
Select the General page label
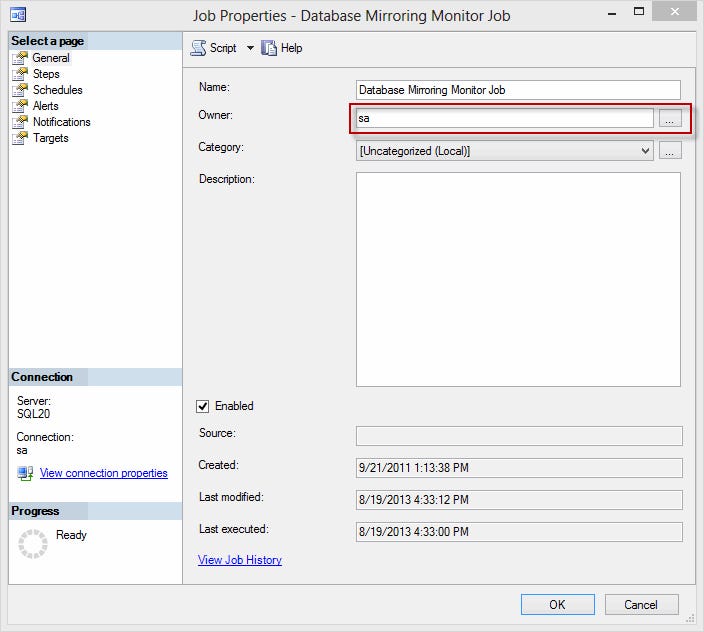[x=51, y=58]
